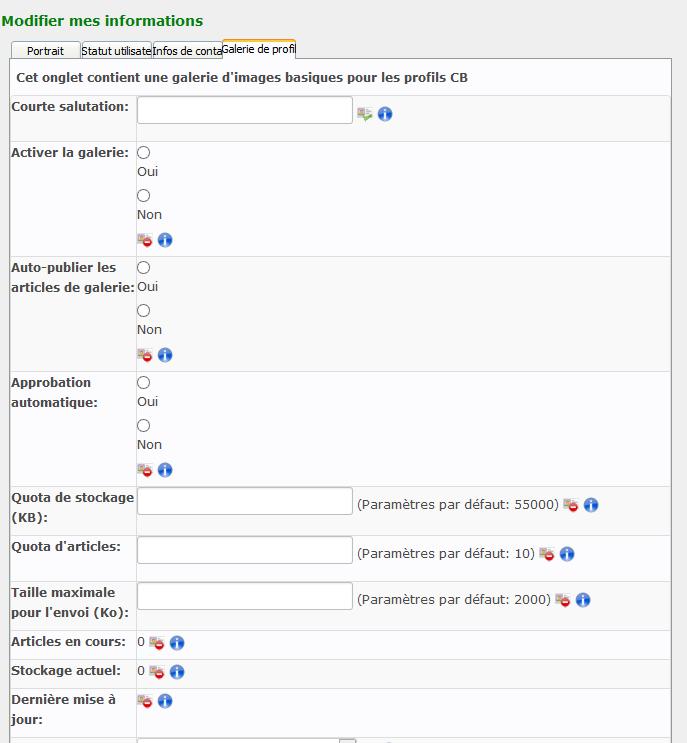The image size is (687, 743).
Task: Click hidden-on-profile icon for Stockage actuel
Action: click(157, 671)
